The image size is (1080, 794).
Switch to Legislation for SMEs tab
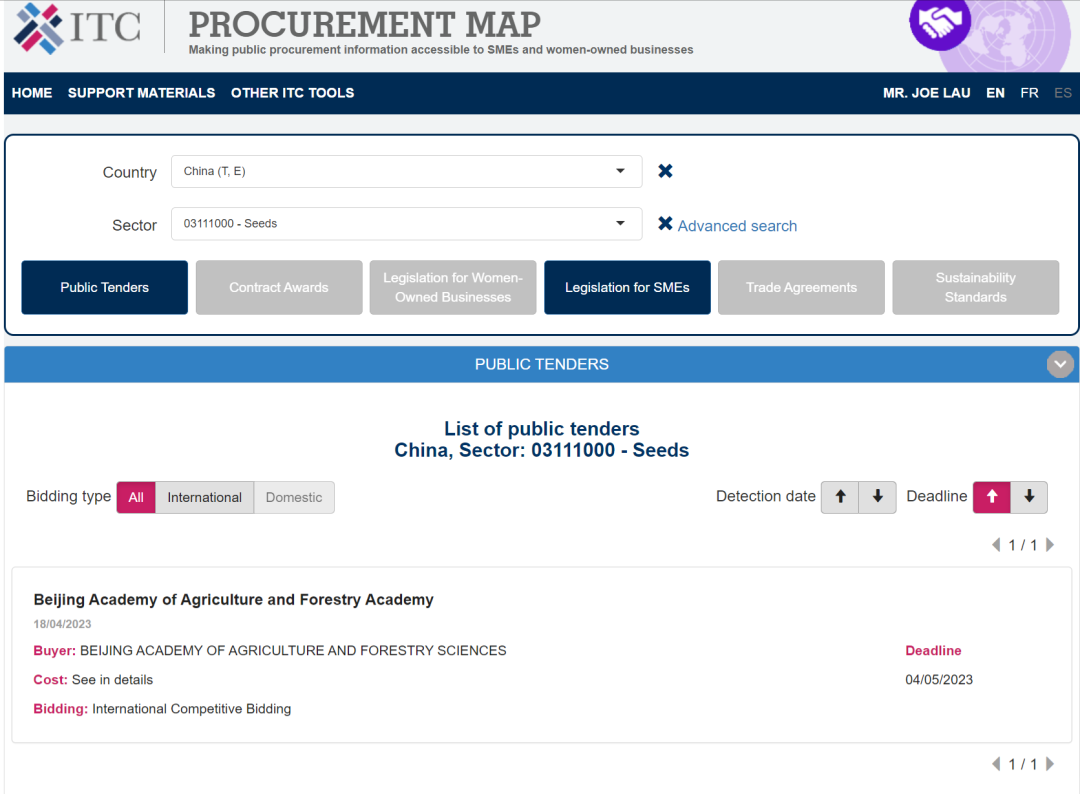pyautogui.click(x=627, y=288)
